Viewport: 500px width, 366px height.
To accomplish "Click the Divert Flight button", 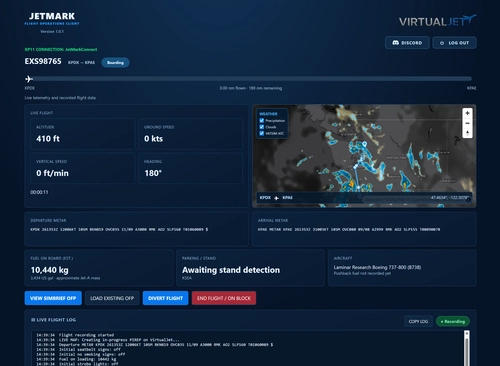I will (x=165, y=298).
